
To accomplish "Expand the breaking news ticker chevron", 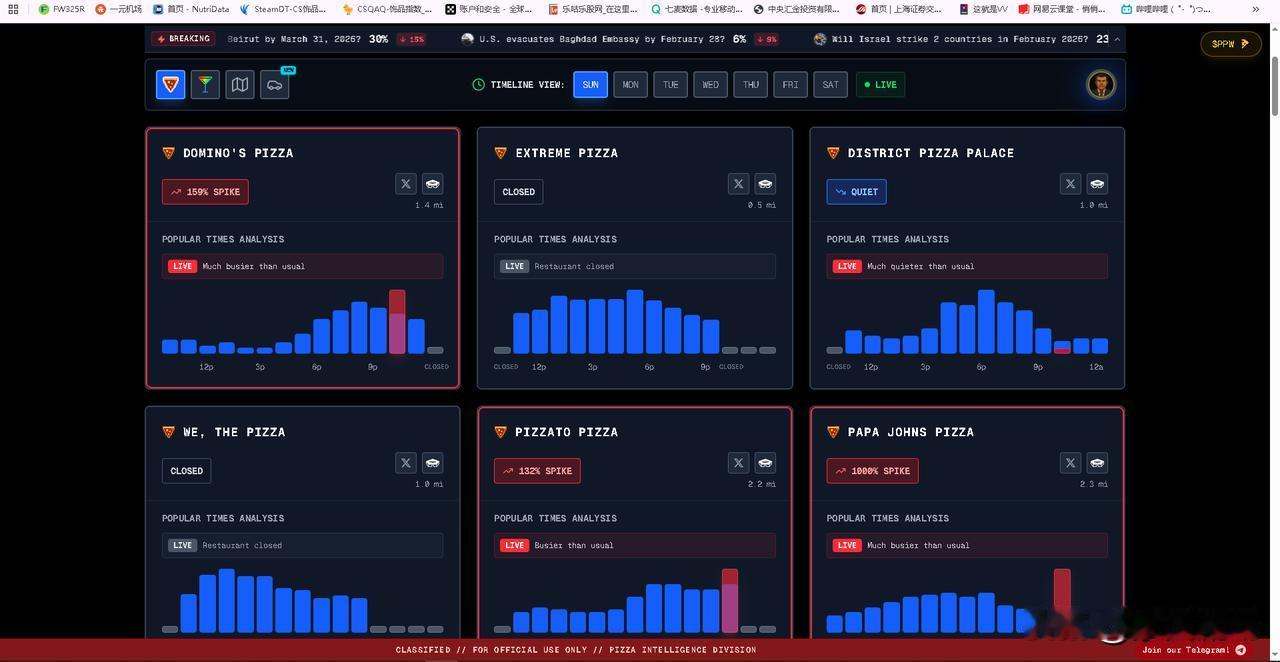I will pyautogui.click(x=1117, y=39).
